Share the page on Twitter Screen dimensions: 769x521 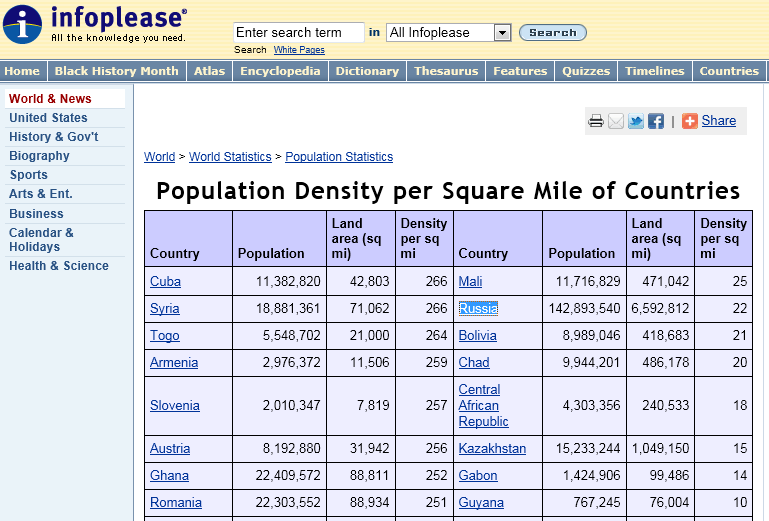point(636,121)
